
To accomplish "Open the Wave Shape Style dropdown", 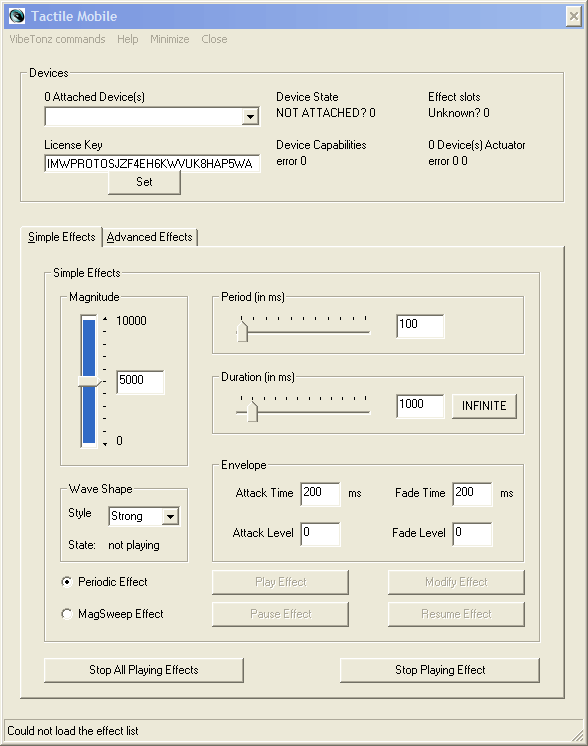I will (x=170, y=516).
